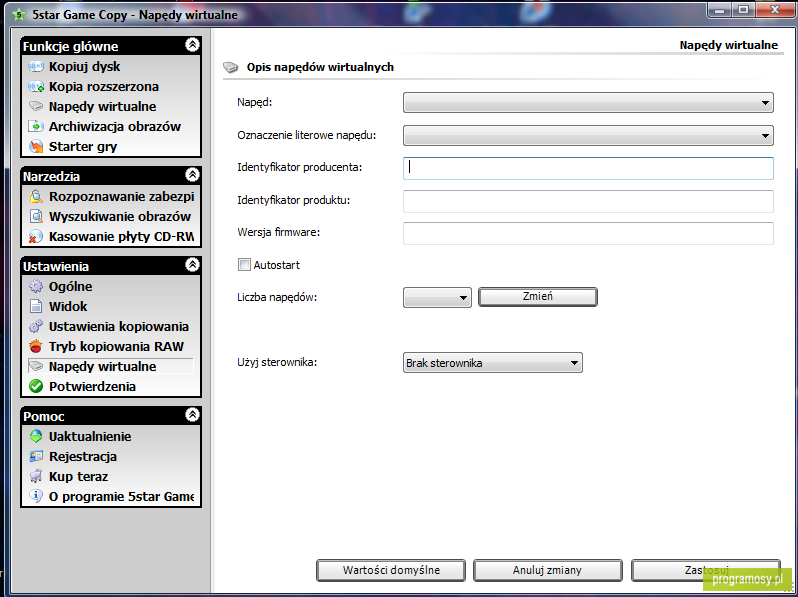Open Rozpoznawanie zabezpieczeń tool
Image resolution: width=798 pixels, height=597 pixels.
point(121,196)
